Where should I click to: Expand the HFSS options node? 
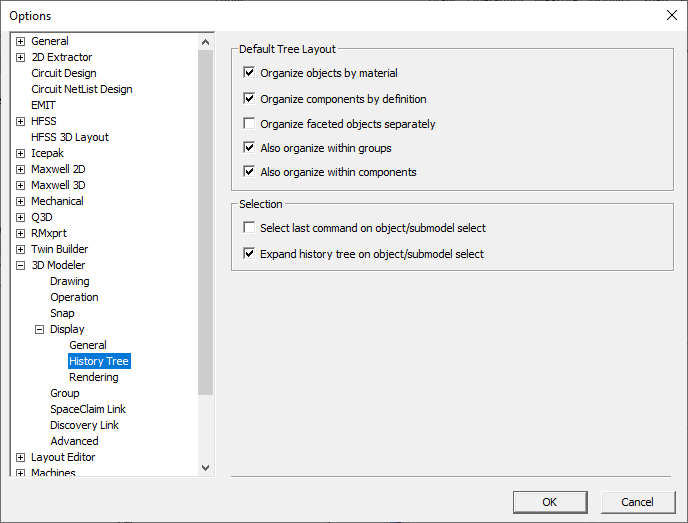20,121
